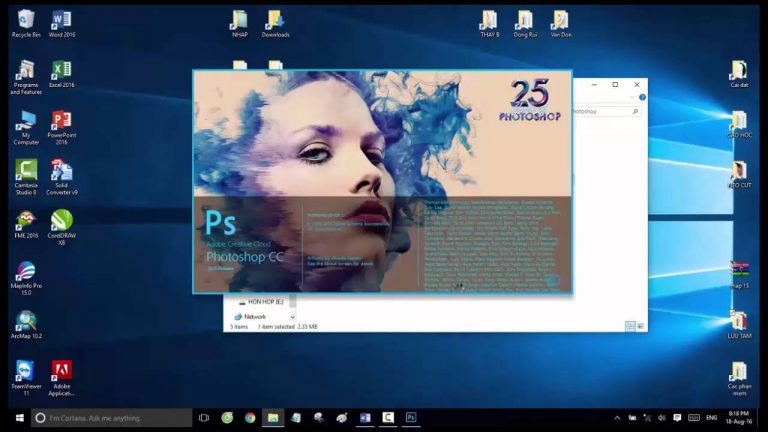Show hidden system tray icons
Image resolution: width=768 pixels, height=432 pixels.
[617, 418]
